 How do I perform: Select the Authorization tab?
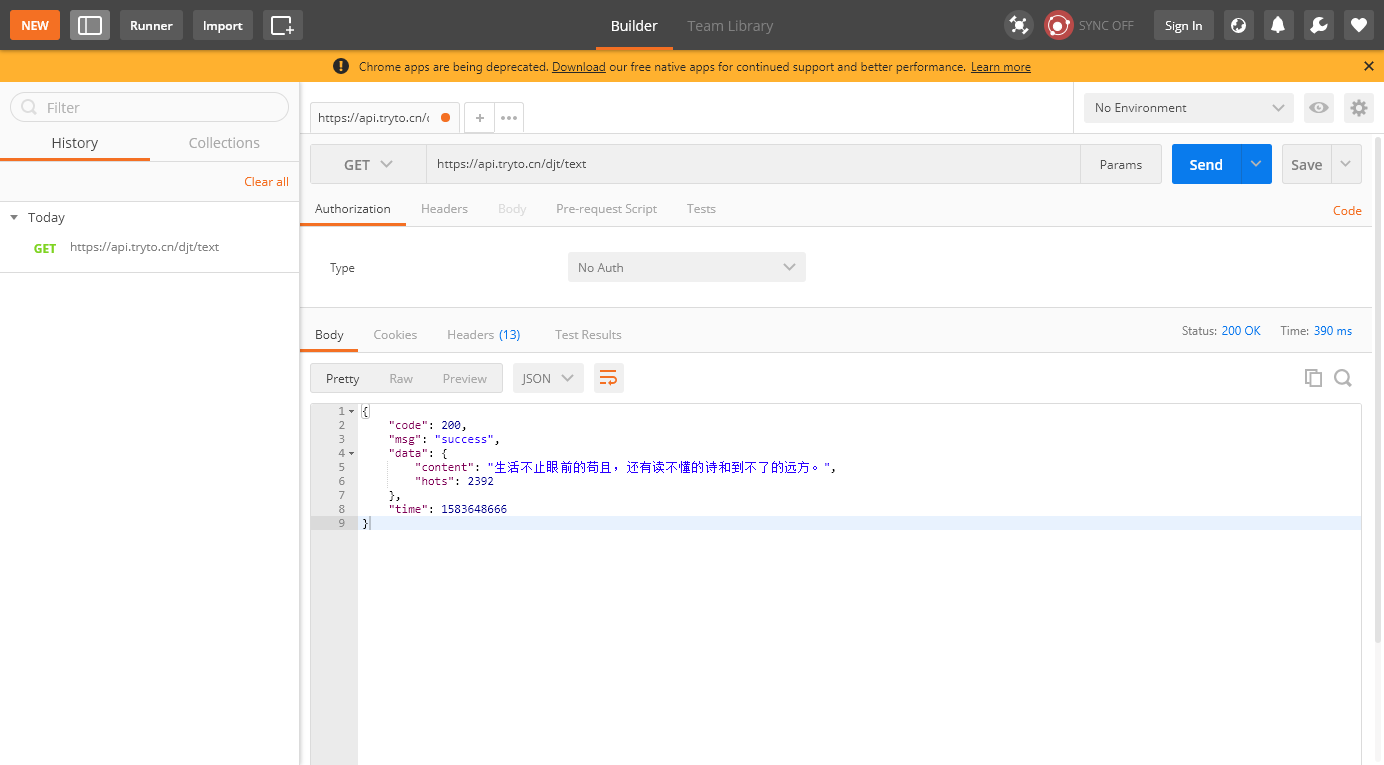pos(353,209)
